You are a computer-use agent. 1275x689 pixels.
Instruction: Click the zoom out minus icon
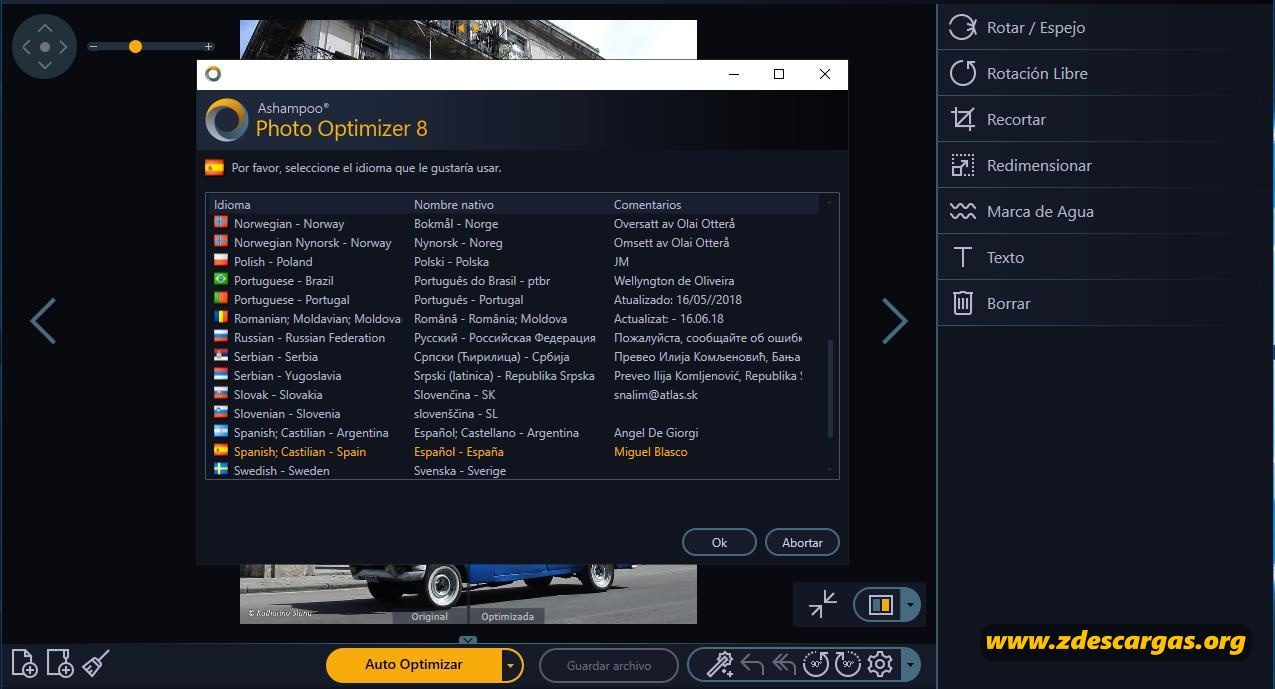[x=93, y=46]
